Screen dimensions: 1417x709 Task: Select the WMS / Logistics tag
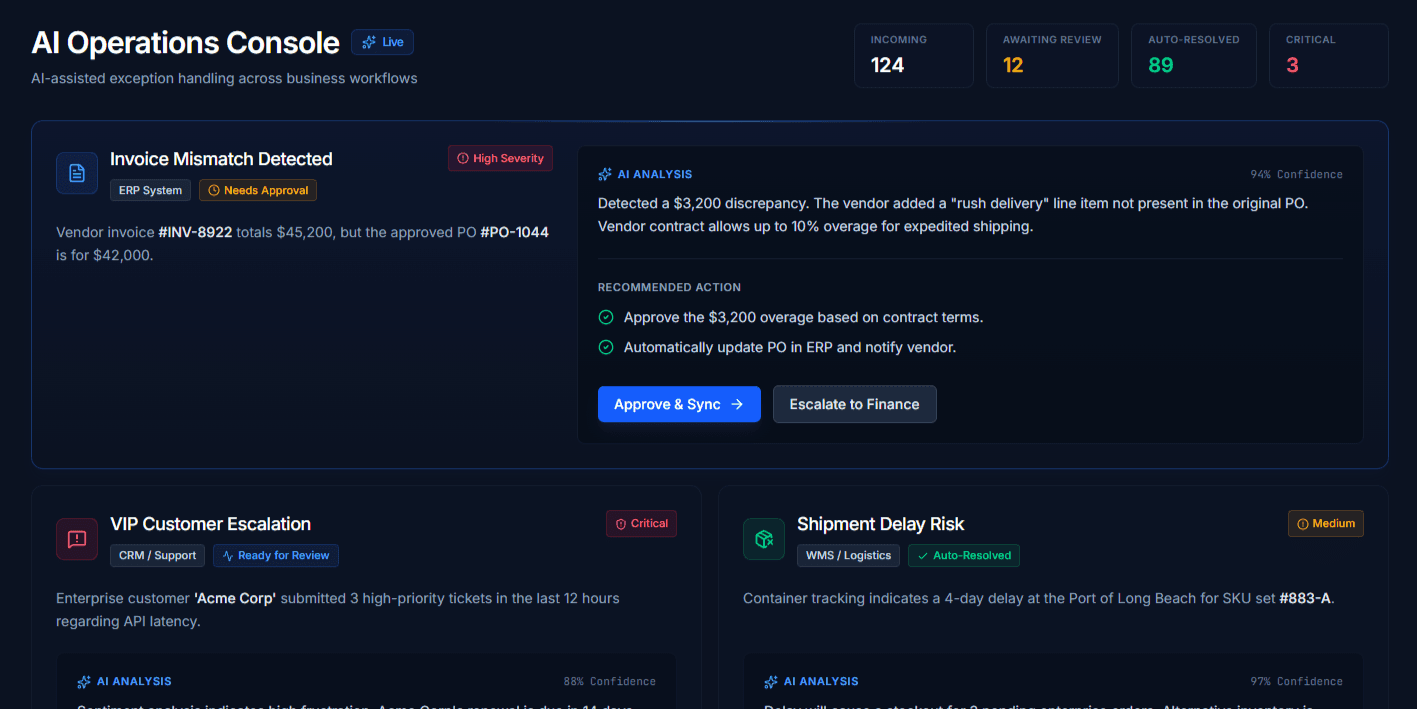point(848,555)
